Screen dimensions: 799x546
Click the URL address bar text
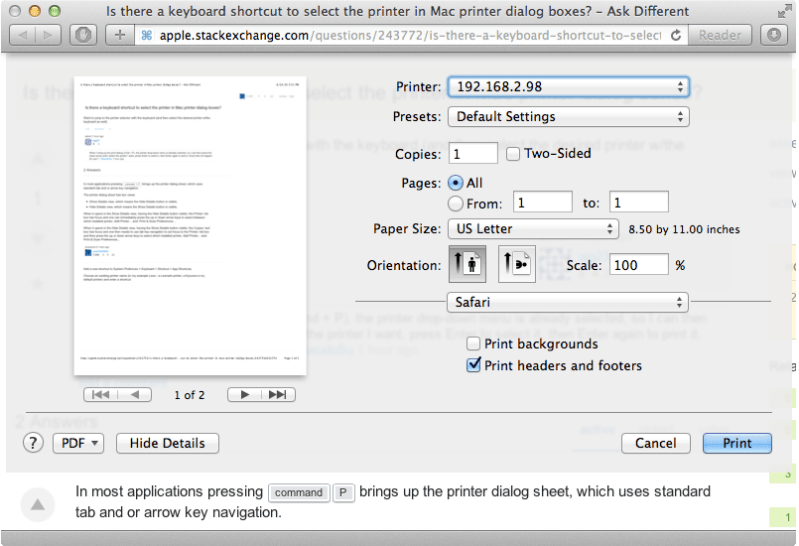[x=410, y=35]
